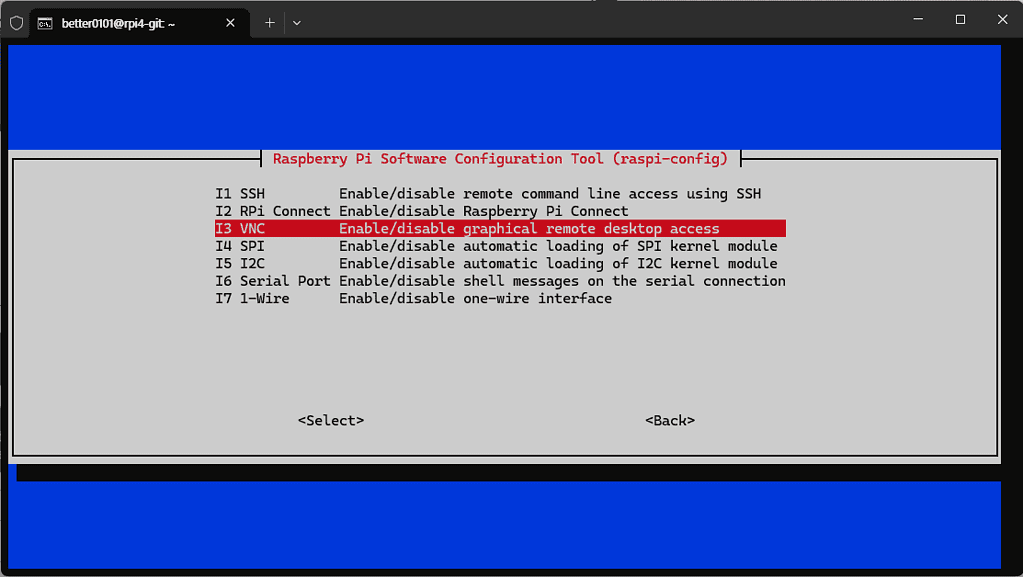
Task: Maximize the terminal window
Action: [960, 20]
